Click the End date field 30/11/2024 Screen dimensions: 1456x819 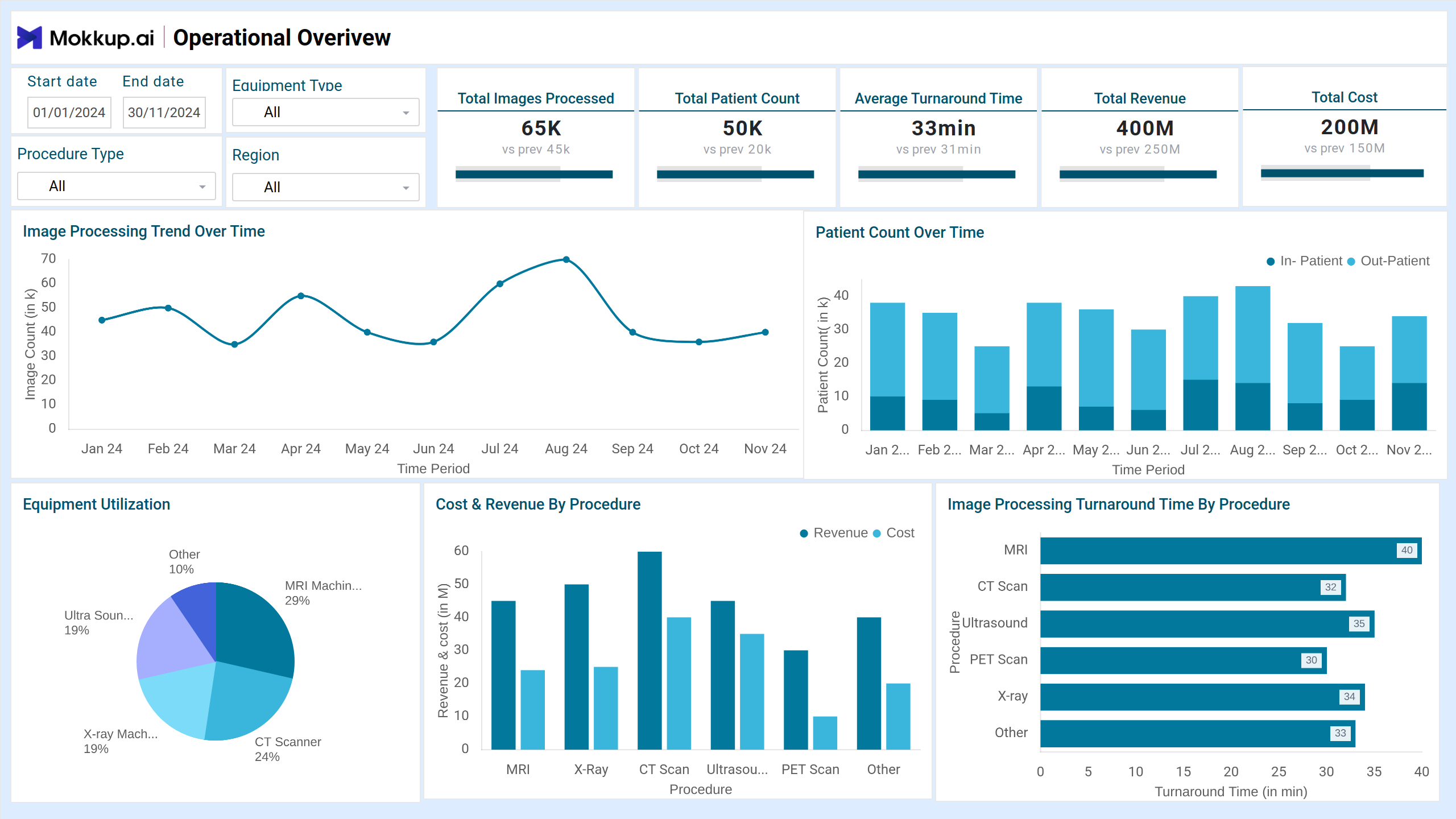[x=164, y=113]
